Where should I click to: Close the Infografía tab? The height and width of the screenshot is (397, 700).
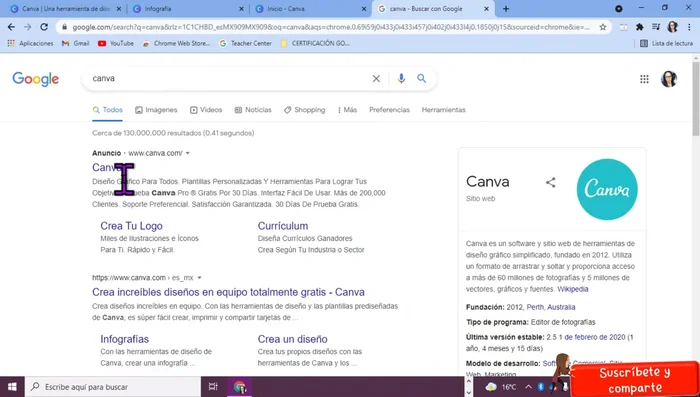click(x=242, y=8)
